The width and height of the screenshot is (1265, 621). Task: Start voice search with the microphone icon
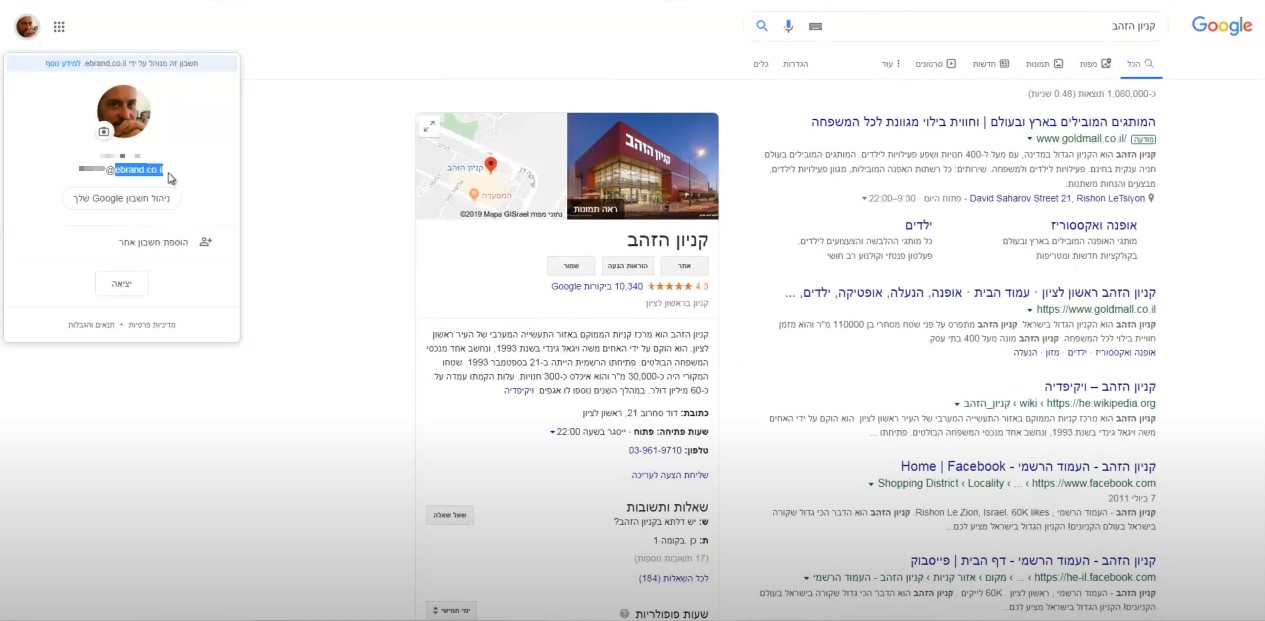pyautogui.click(x=788, y=26)
